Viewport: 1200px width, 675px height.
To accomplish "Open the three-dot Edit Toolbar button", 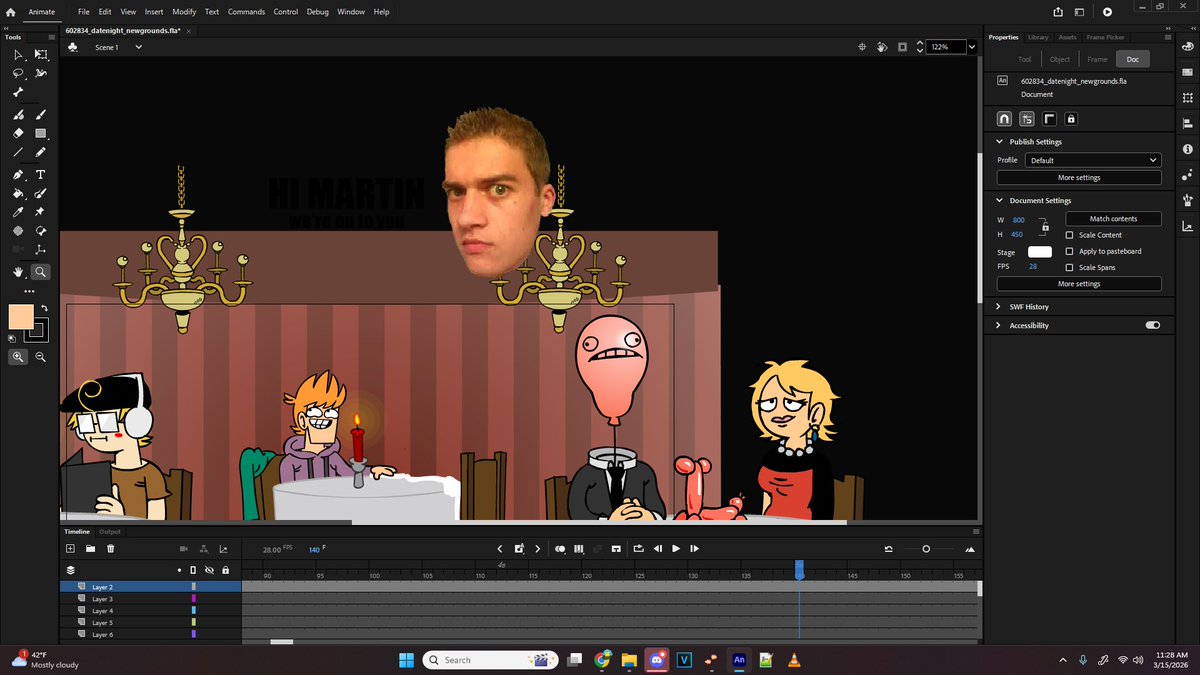I will (29, 291).
